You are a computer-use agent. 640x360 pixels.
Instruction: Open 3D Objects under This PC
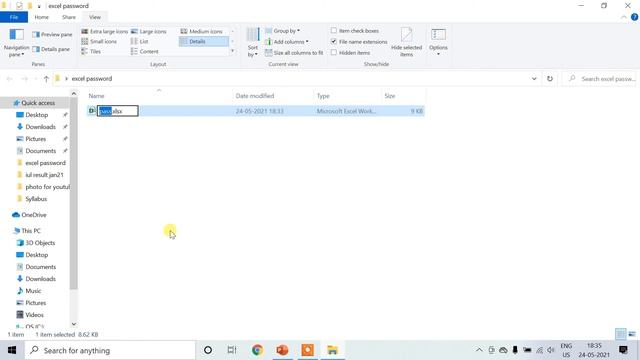point(40,243)
